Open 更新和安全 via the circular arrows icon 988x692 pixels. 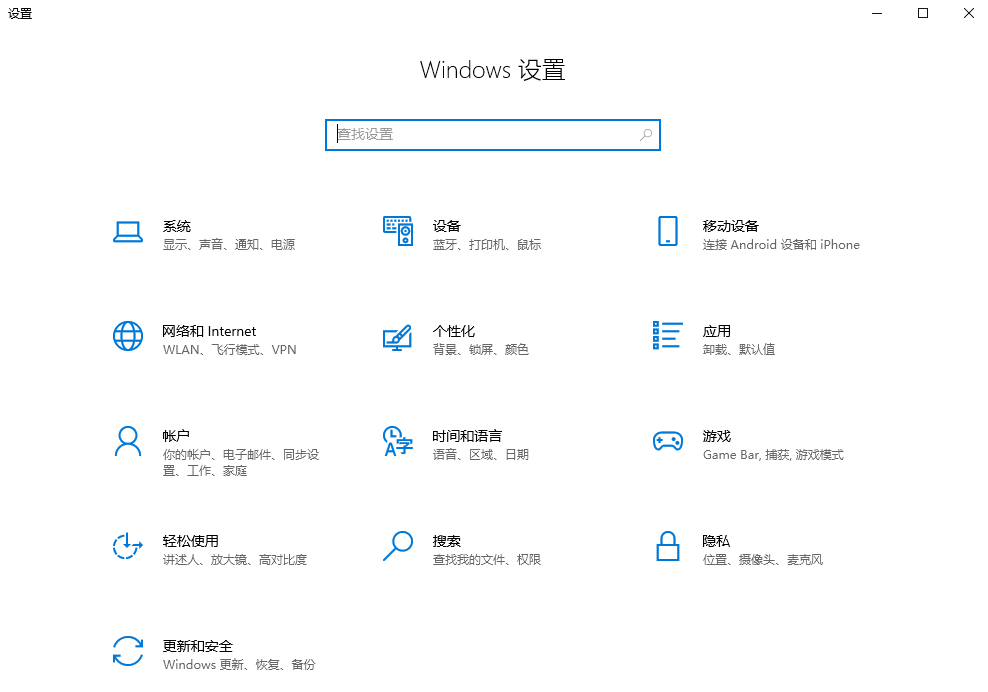[128, 651]
